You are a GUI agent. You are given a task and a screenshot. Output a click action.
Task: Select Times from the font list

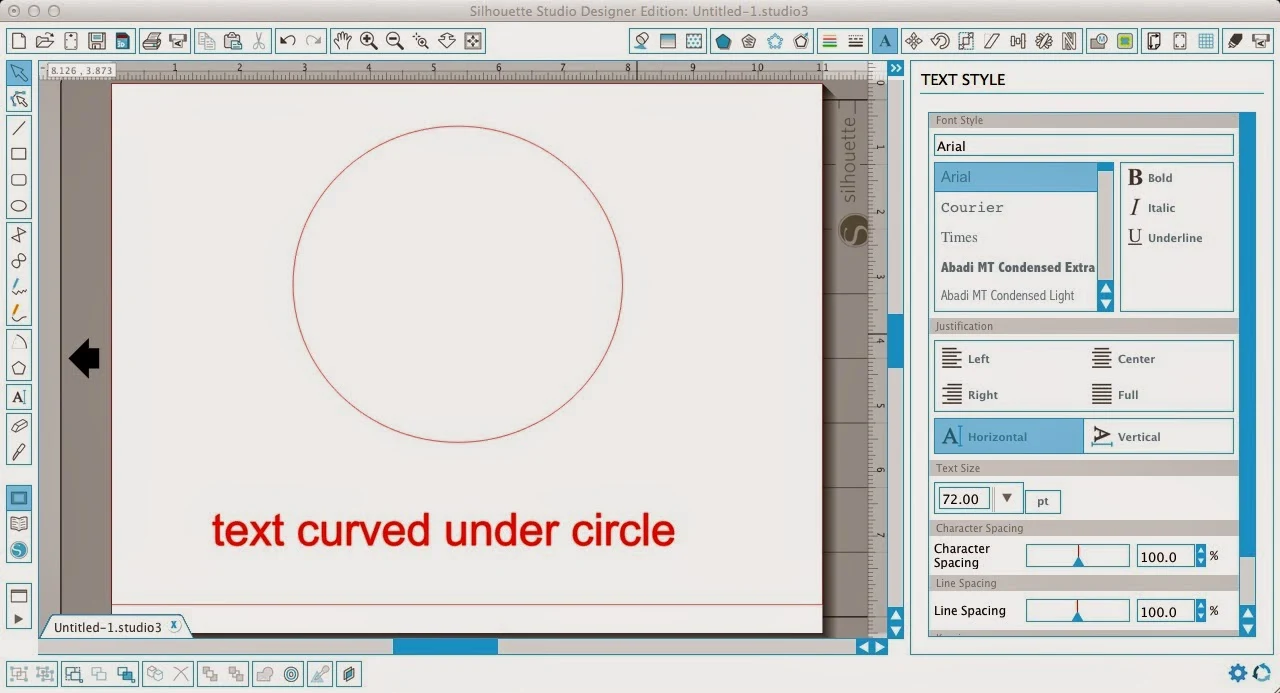tap(959, 237)
